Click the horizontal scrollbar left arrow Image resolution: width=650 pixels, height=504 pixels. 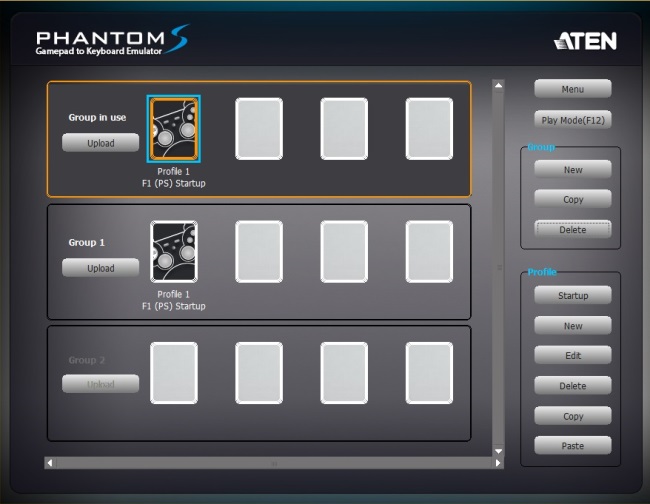point(50,463)
